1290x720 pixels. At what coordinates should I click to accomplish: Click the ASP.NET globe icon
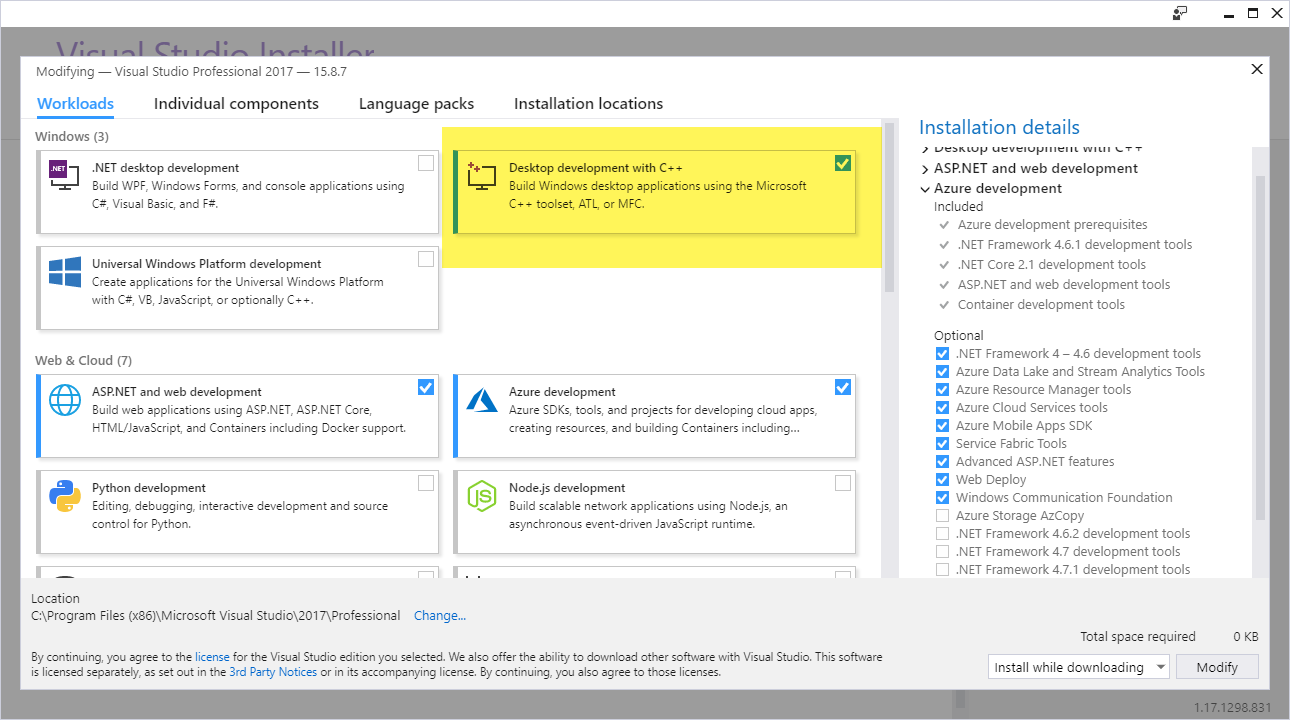pos(64,400)
